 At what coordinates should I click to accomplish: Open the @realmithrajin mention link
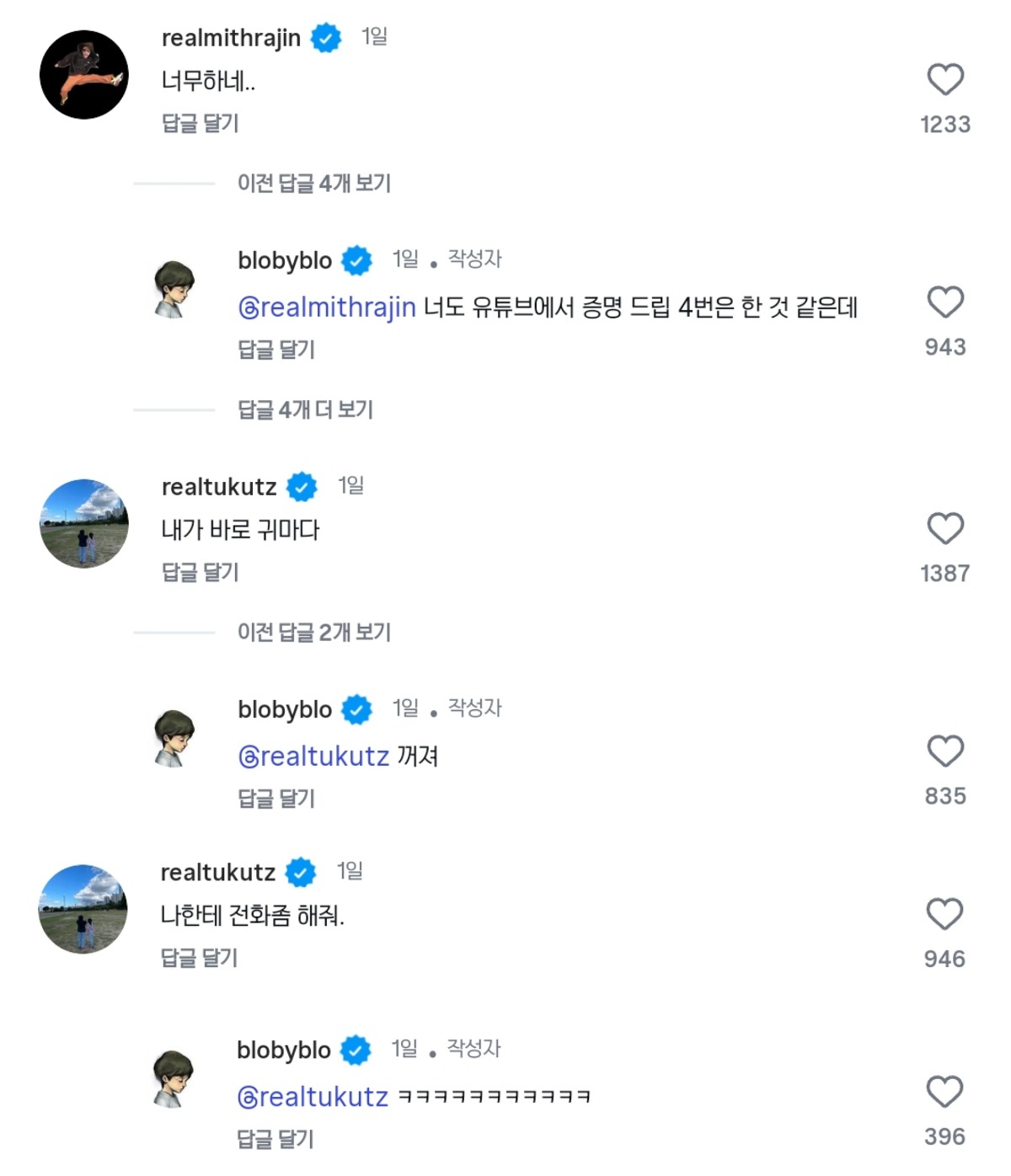327,307
